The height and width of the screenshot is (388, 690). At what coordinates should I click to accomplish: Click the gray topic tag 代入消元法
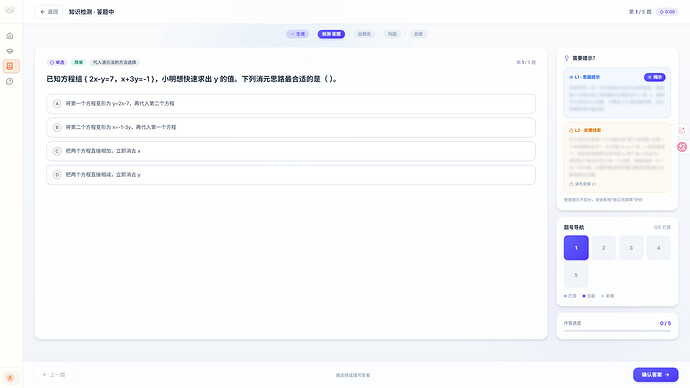114,62
